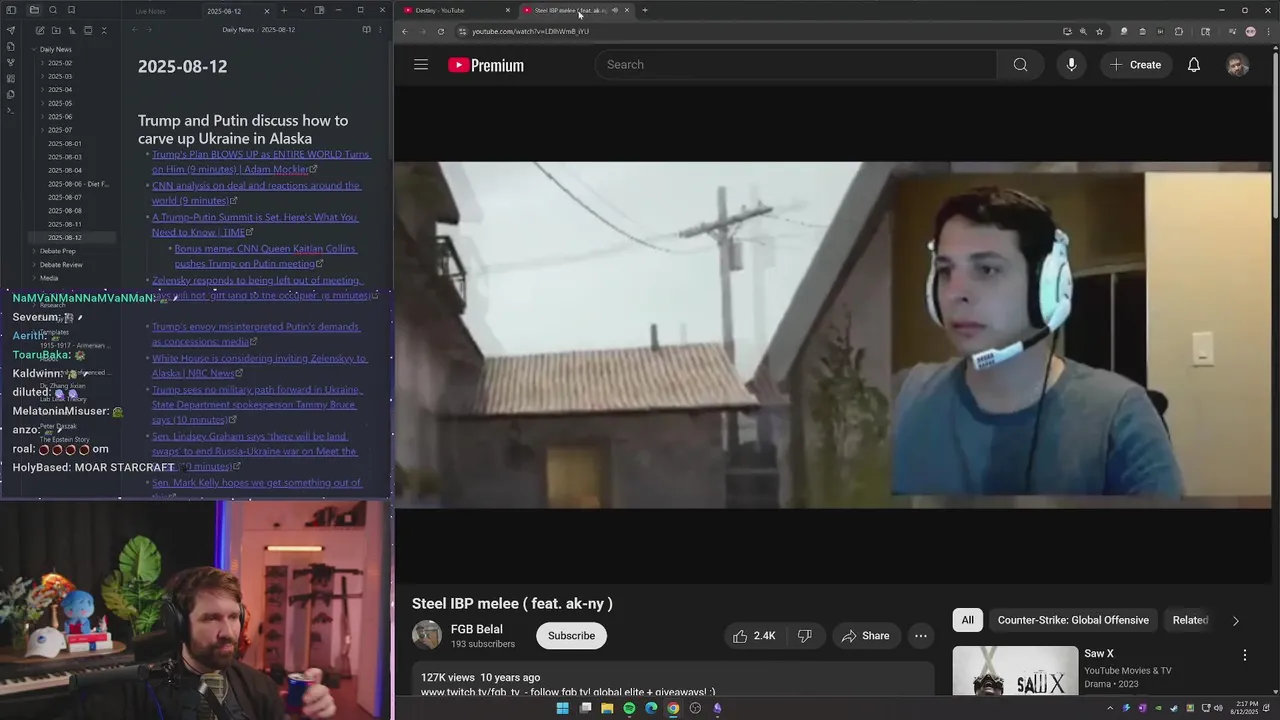Open Spotify from the taskbar
The height and width of the screenshot is (720, 1280).
coord(629,708)
